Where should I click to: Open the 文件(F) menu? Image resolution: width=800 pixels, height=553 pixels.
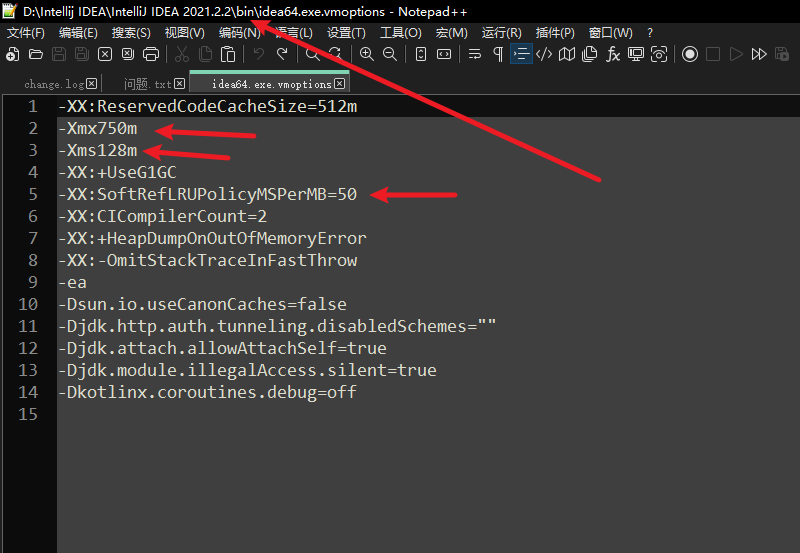pos(26,33)
